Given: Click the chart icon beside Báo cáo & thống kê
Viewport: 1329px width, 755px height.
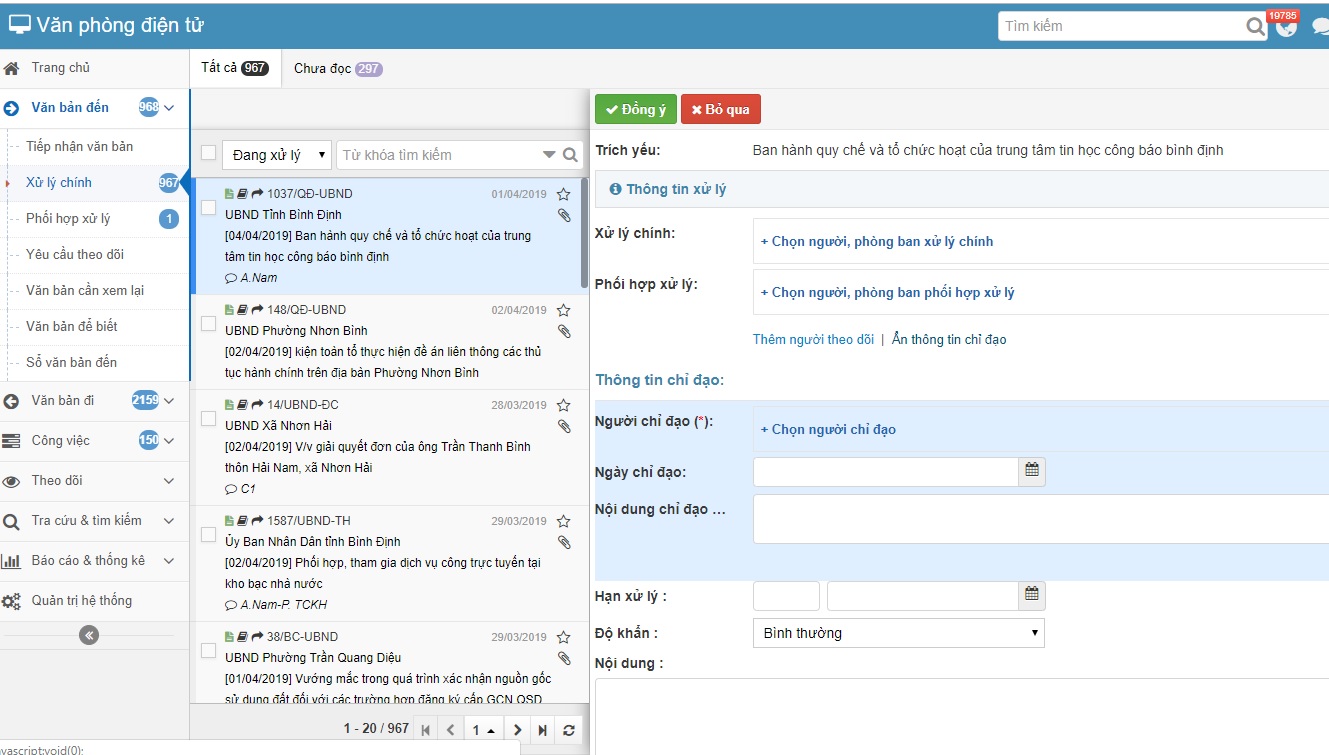Looking at the screenshot, I should tap(11, 561).
